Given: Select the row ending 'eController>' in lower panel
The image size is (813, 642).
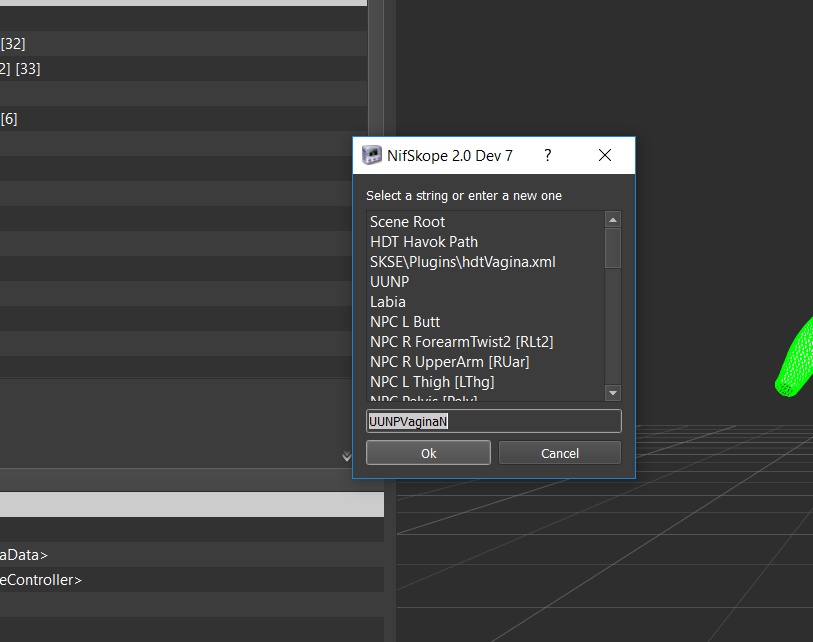Looking at the screenshot, I should (x=192, y=579).
